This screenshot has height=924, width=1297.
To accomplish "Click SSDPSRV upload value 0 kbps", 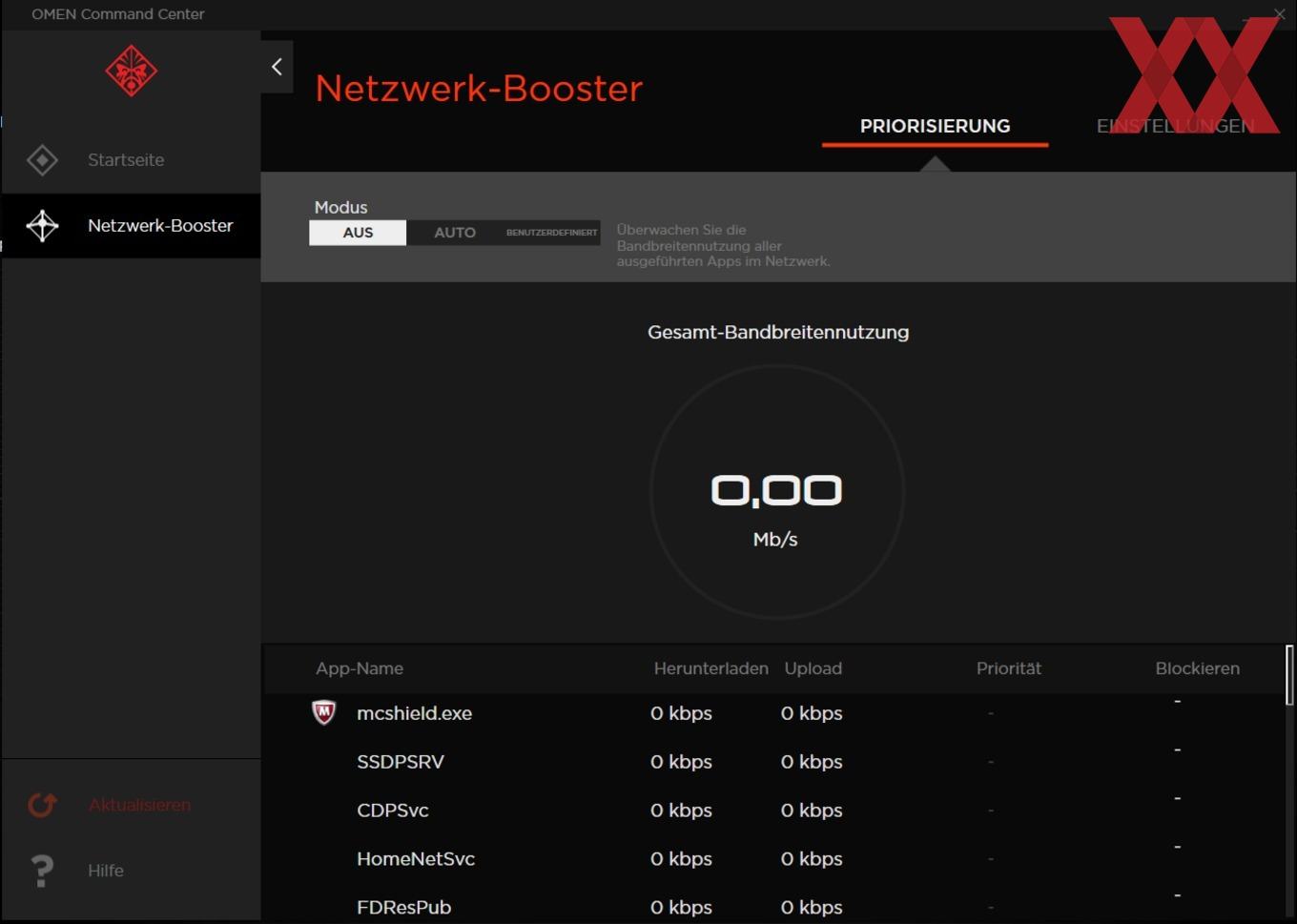I will click(x=812, y=762).
